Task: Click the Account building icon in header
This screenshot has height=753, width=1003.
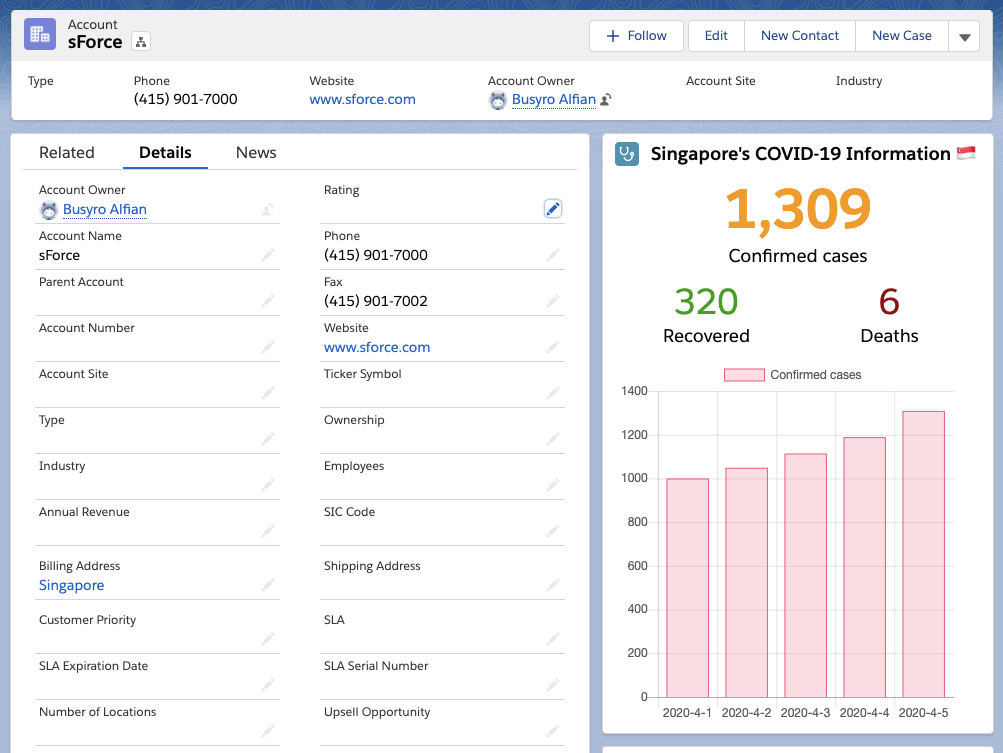Action: 40,35
